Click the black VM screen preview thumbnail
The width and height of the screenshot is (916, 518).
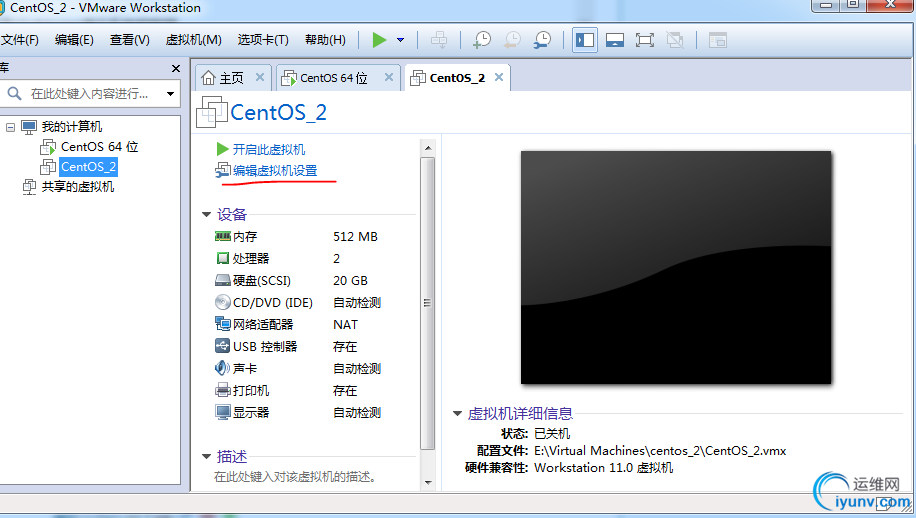[x=676, y=267]
